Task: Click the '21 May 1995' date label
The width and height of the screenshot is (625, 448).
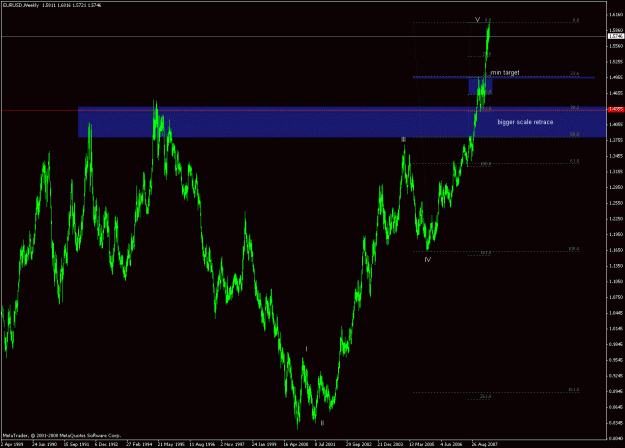Action: click(171, 444)
